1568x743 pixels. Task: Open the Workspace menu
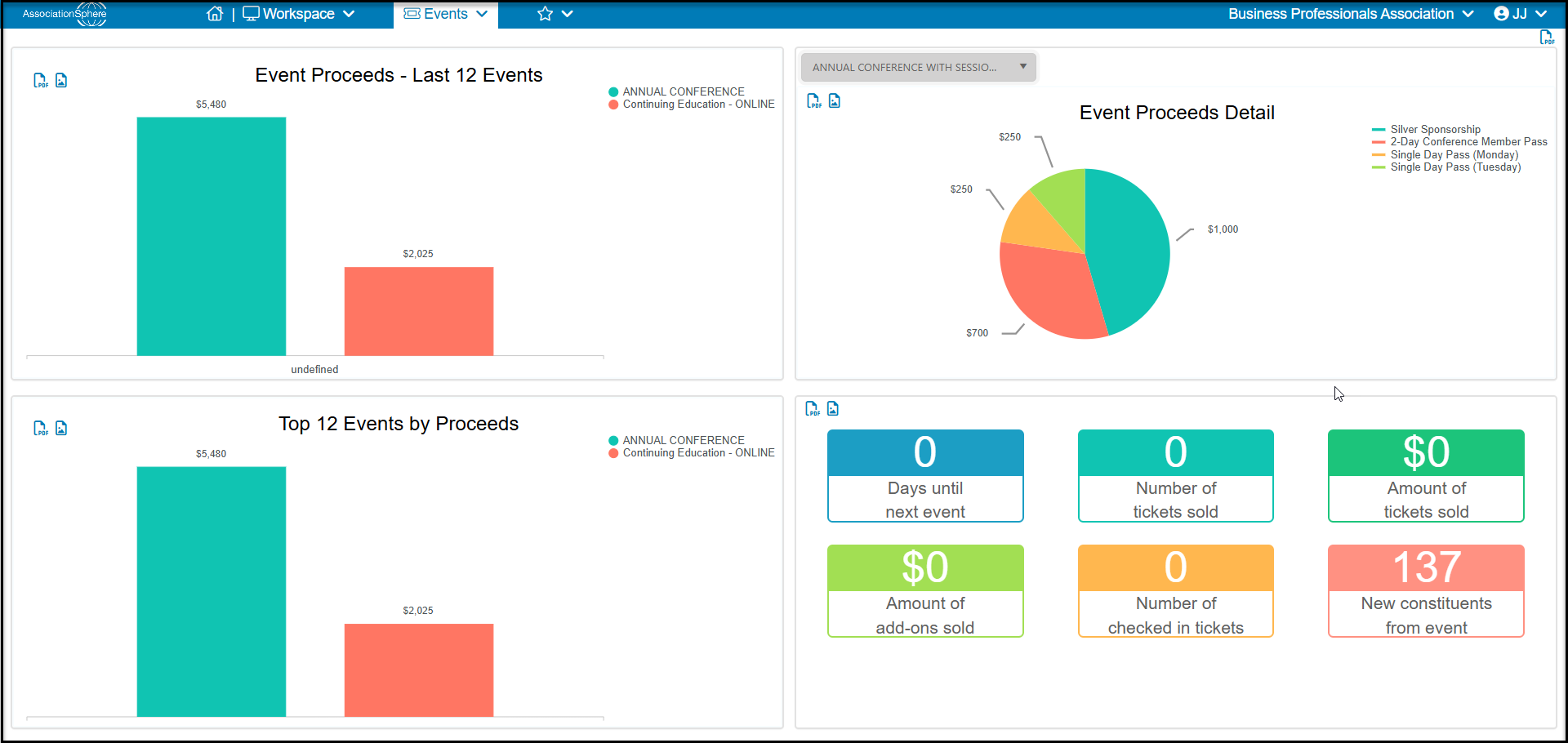[299, 14]
